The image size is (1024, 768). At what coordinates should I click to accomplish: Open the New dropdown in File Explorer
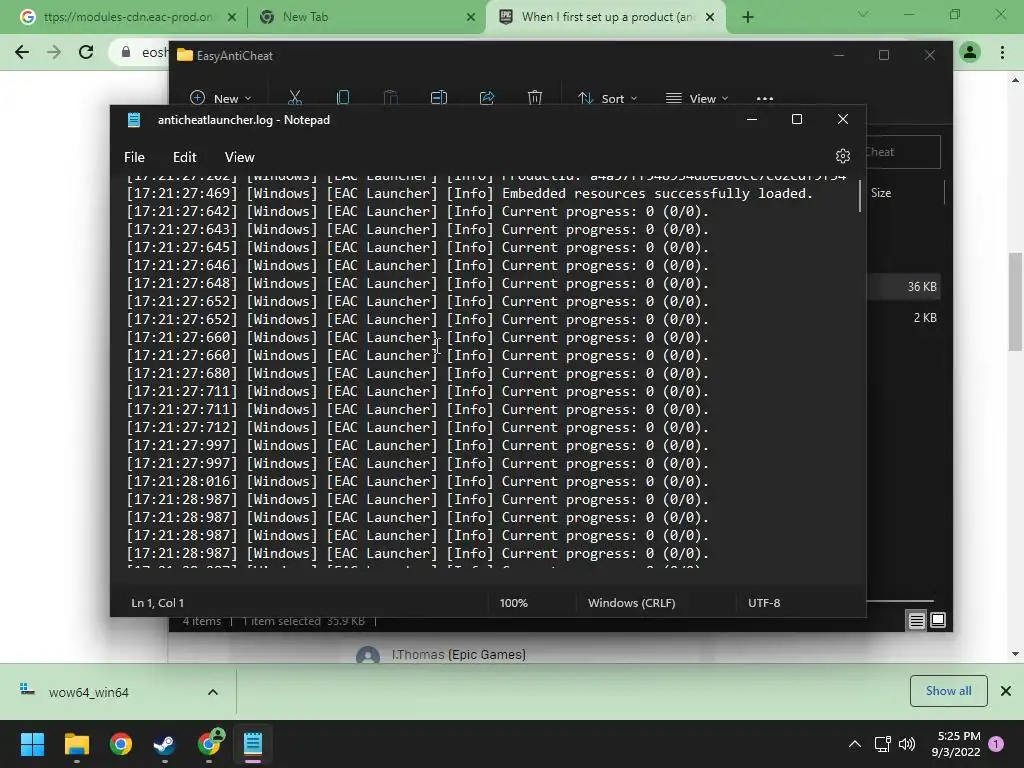221,98
